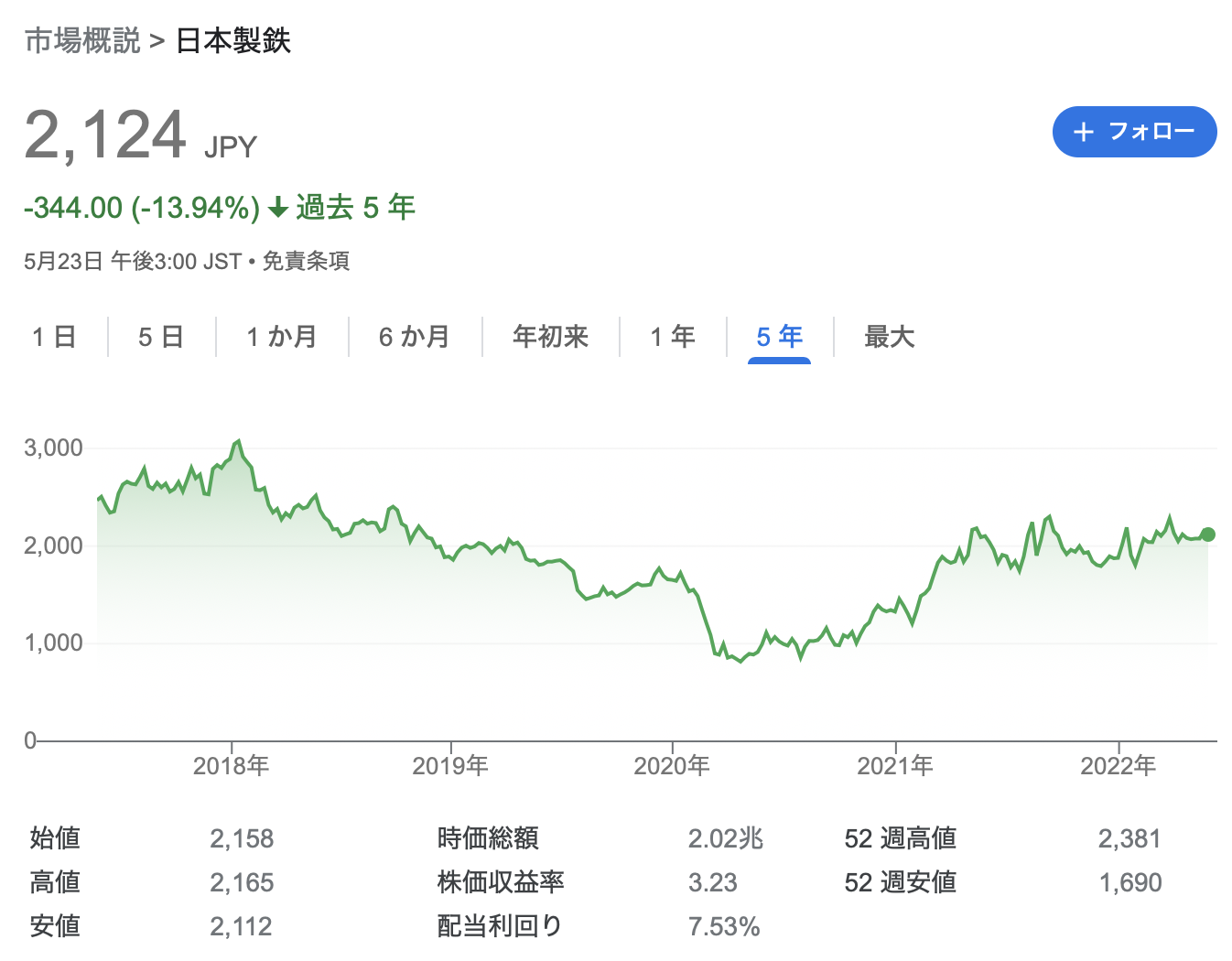Click the 配当利回り value 7.53%
Viewport: 1232px width, 961px height.
point(724,926)
